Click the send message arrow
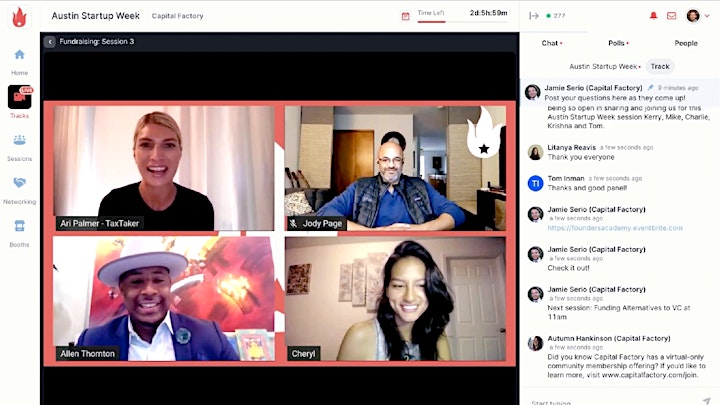The image size is (720, 405). pyautogui.click(x=706, y=400)
